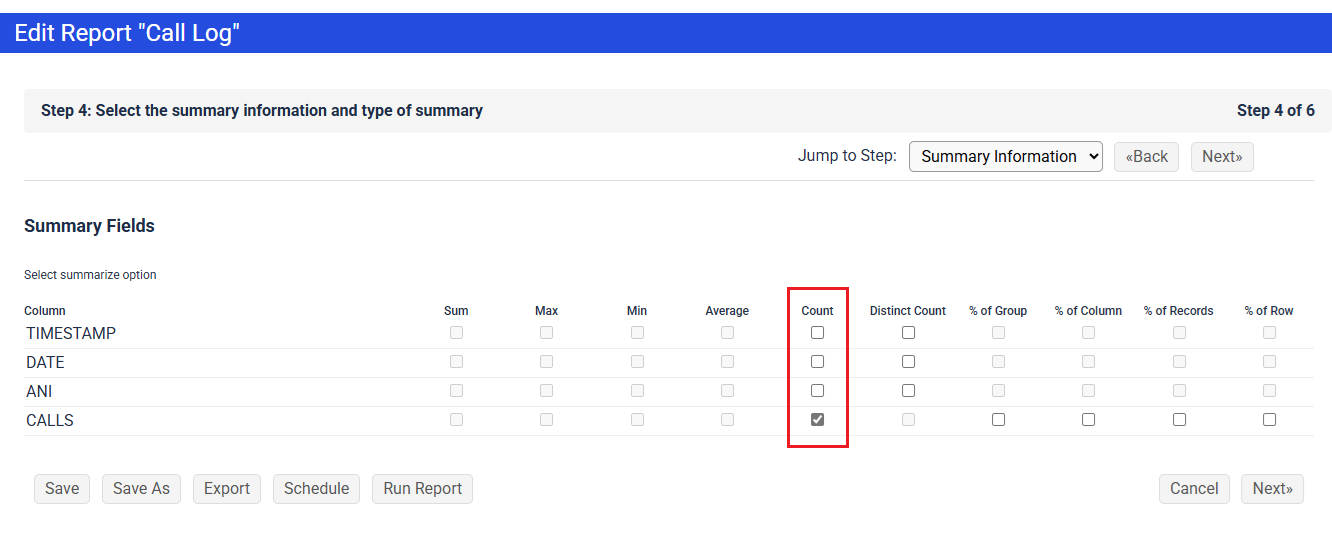Click the % of Group header
1332x538 pixels.
998,311
